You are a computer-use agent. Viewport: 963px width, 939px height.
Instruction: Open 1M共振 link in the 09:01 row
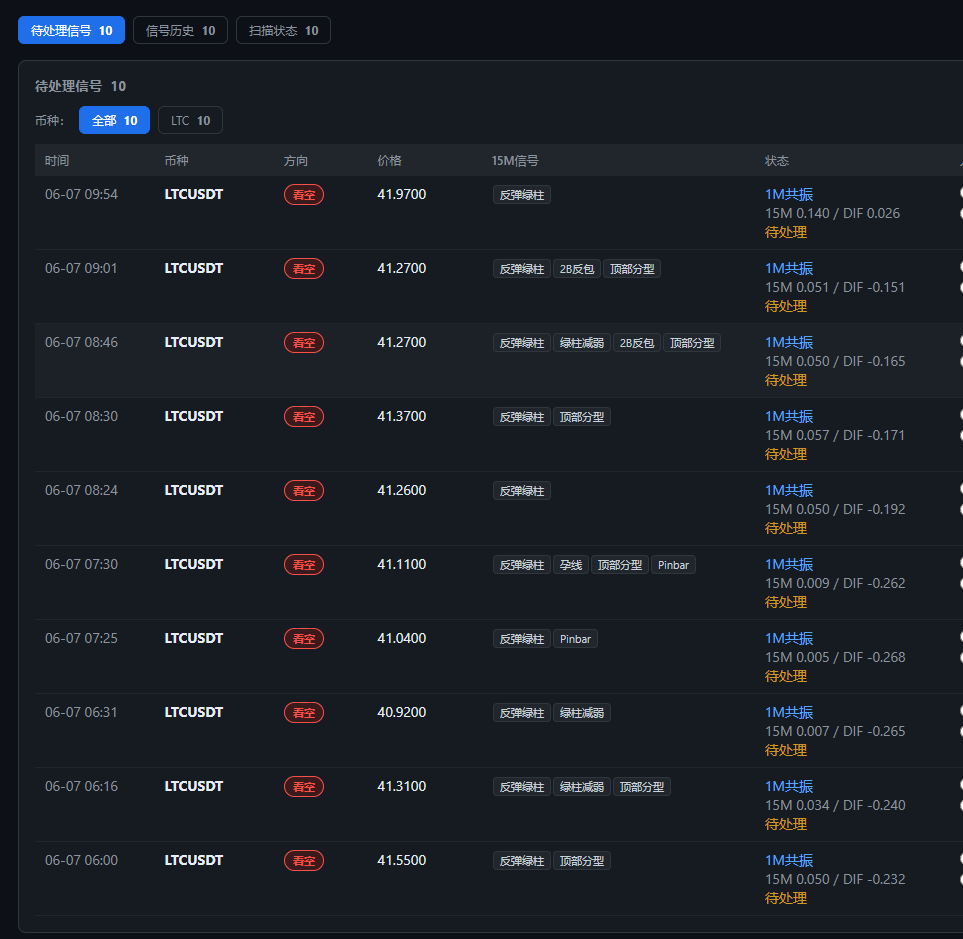789,268
